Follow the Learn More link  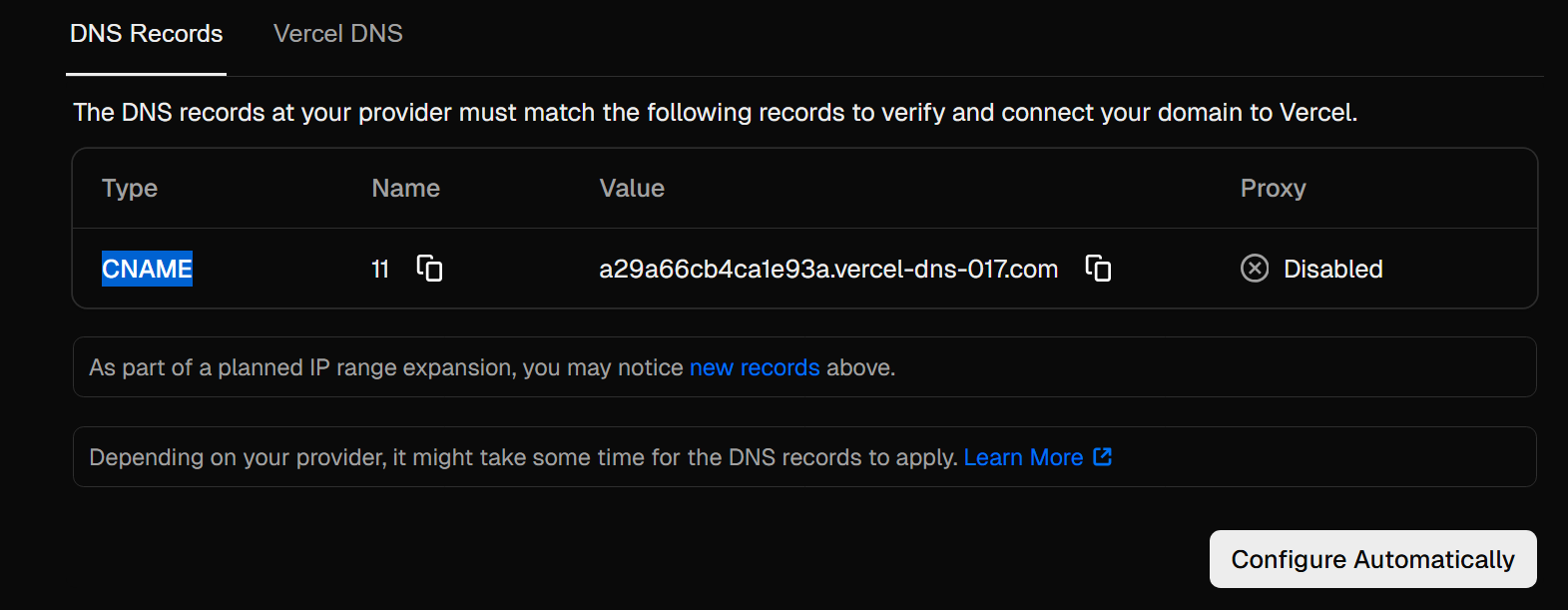[x=1023, y=457]
